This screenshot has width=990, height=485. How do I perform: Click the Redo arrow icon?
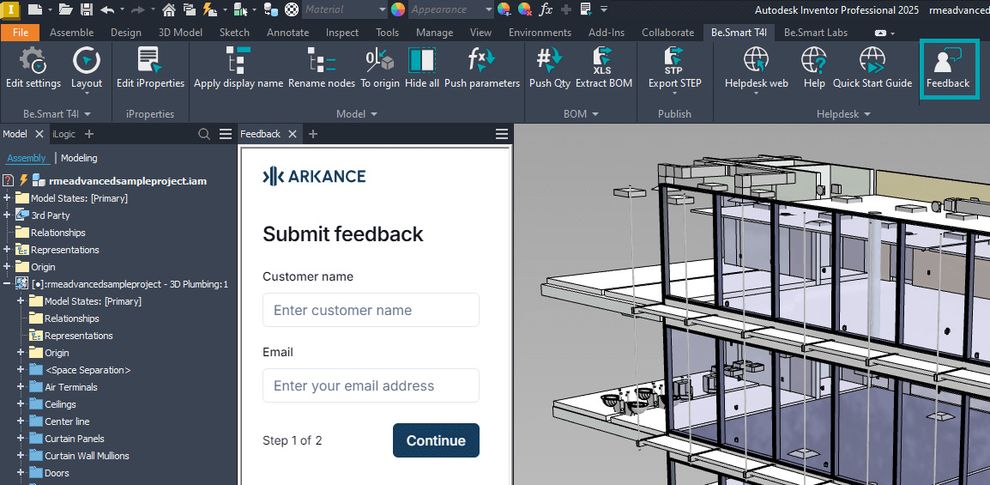(x=138, y=9)
